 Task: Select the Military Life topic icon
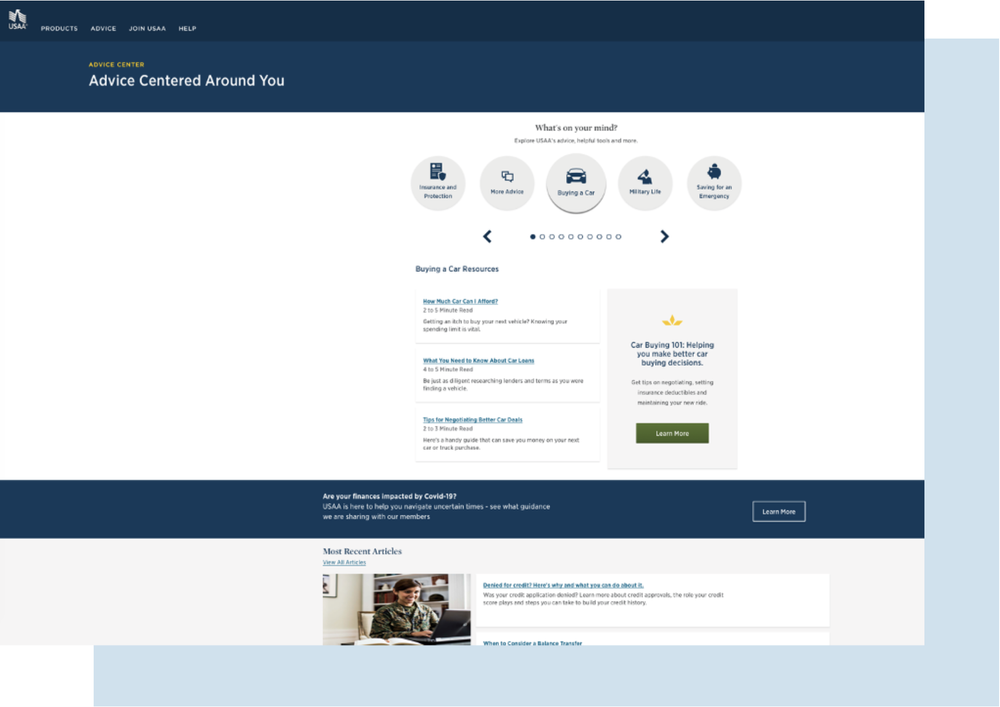(x=645, y=183)
